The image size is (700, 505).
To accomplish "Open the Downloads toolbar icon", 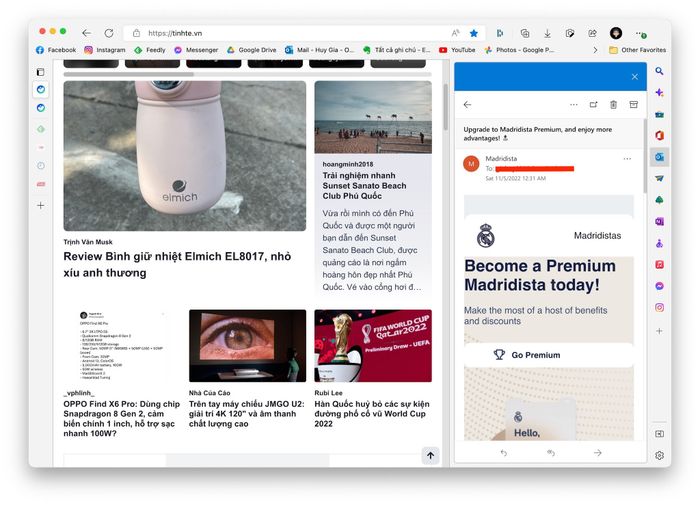I will click(x=547, y=33).
